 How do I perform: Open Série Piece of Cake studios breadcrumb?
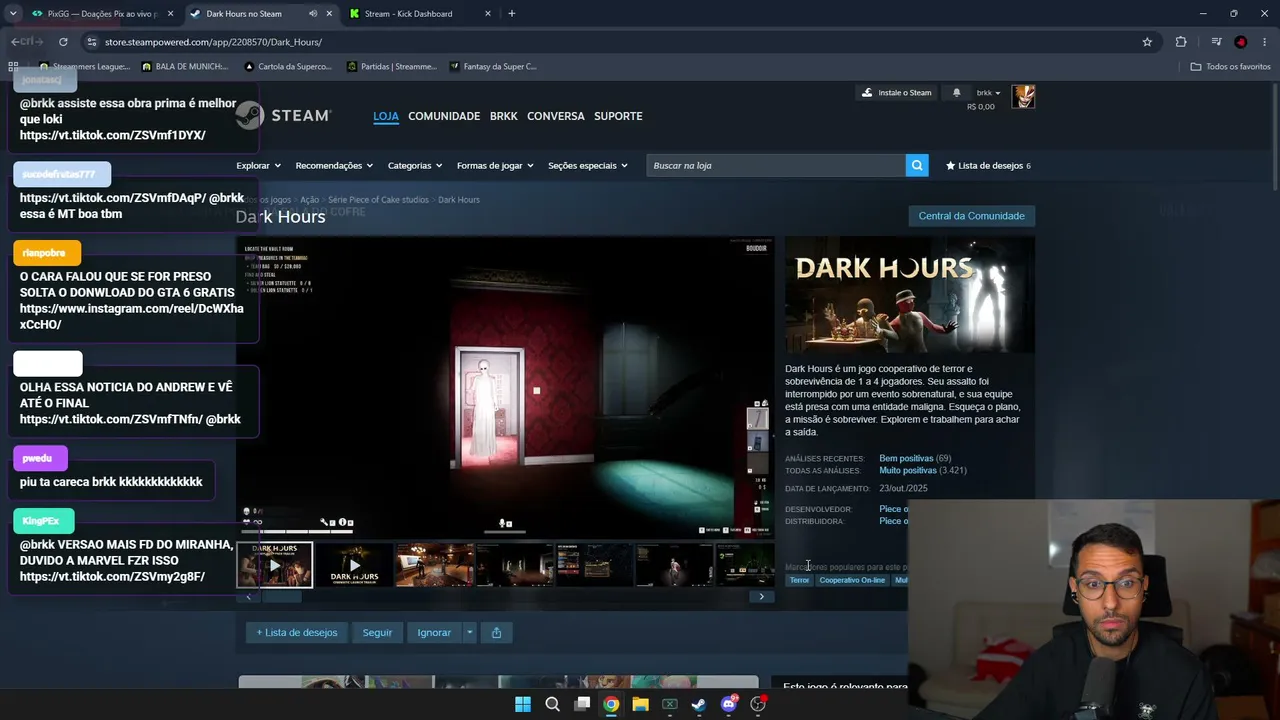coord(378,200)
